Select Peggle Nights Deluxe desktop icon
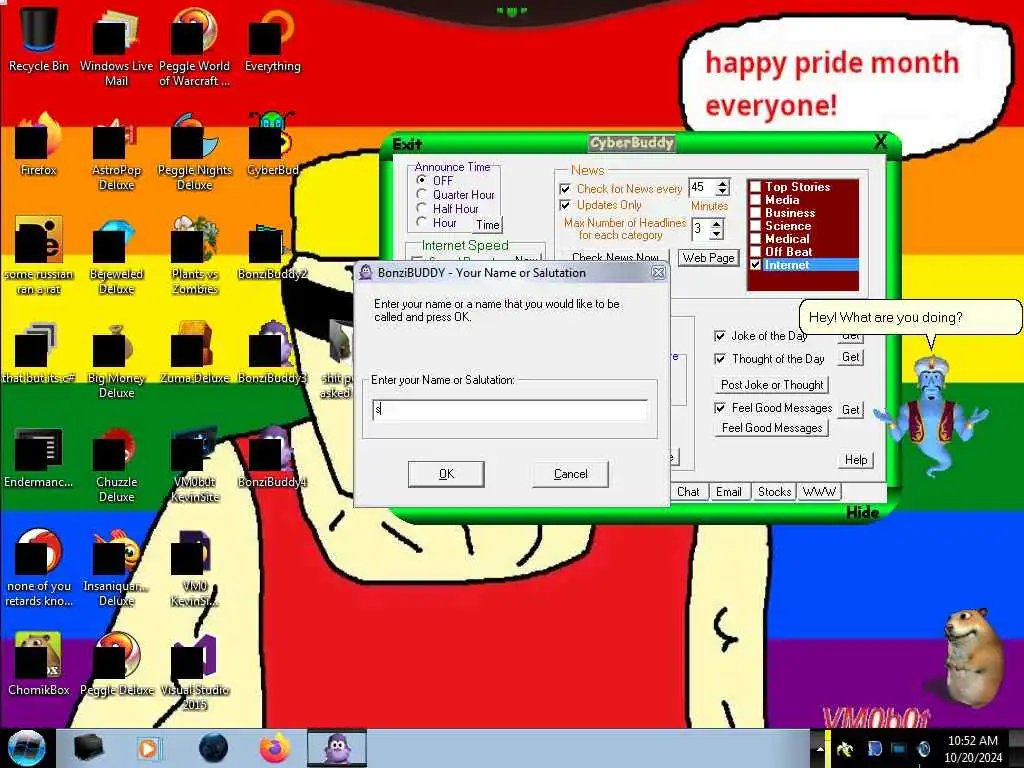Viewport: 1024px width, 768px height. (194, 152)
